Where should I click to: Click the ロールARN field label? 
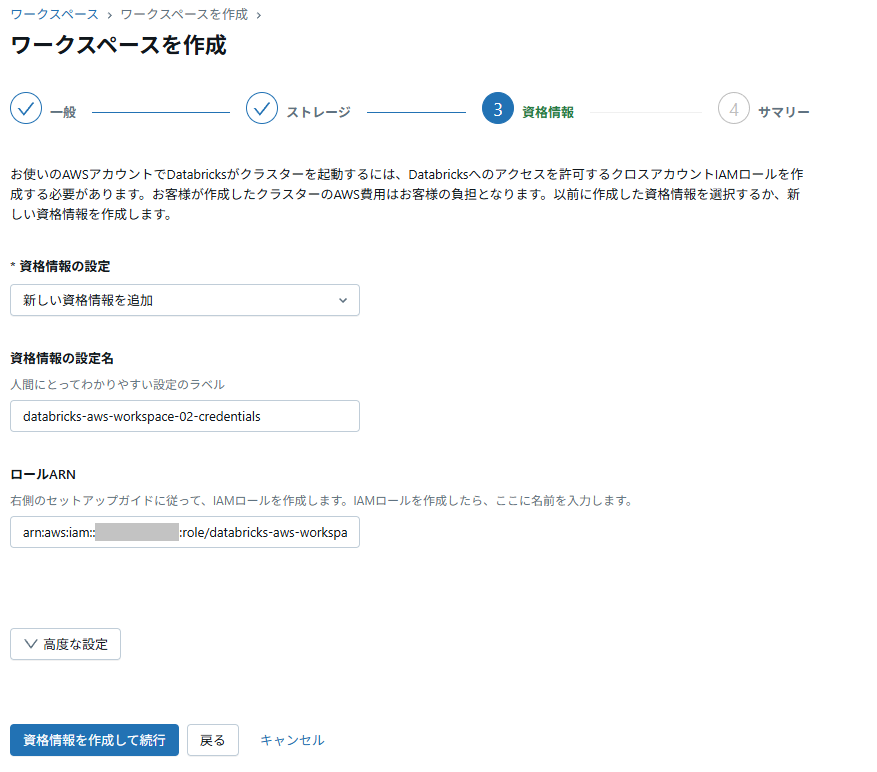(x=43, y=474)
